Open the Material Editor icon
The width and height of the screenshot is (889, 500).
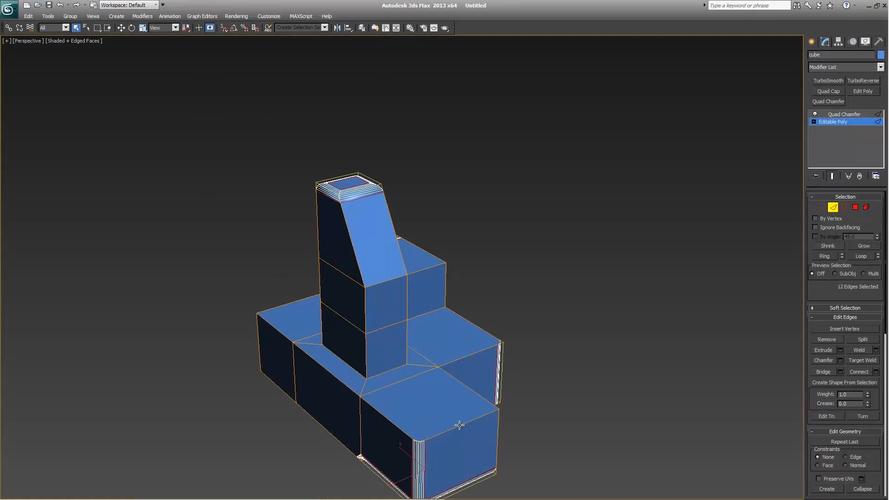(410, 28)
